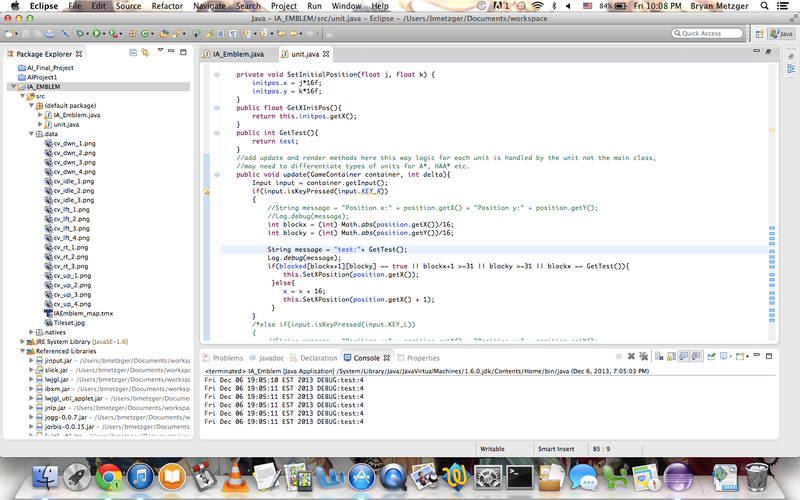This screenshot has width=800, height=500.
Task: Switch to the Properties tab
Action: click(418, 358)
